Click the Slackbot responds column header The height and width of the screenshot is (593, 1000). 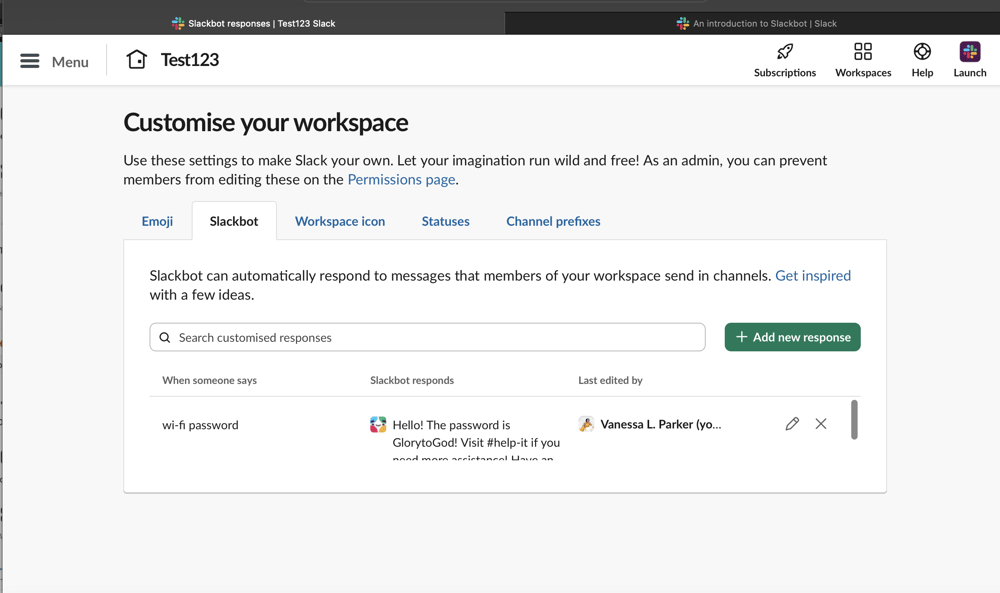[x=412, y=380]
